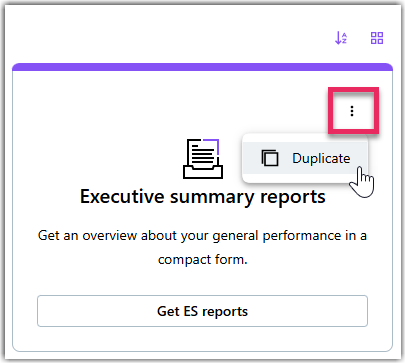Click the word Duplicate in the popup

coord(321,158)
